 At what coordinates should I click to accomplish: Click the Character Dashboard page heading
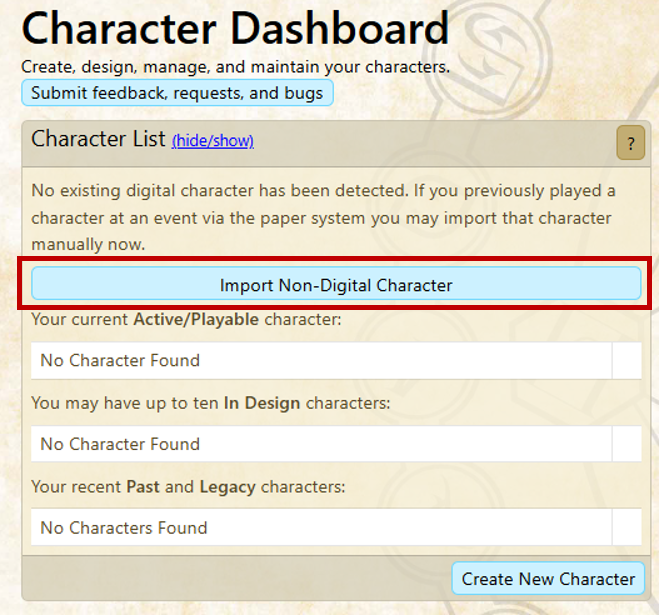tap(235, 30)
